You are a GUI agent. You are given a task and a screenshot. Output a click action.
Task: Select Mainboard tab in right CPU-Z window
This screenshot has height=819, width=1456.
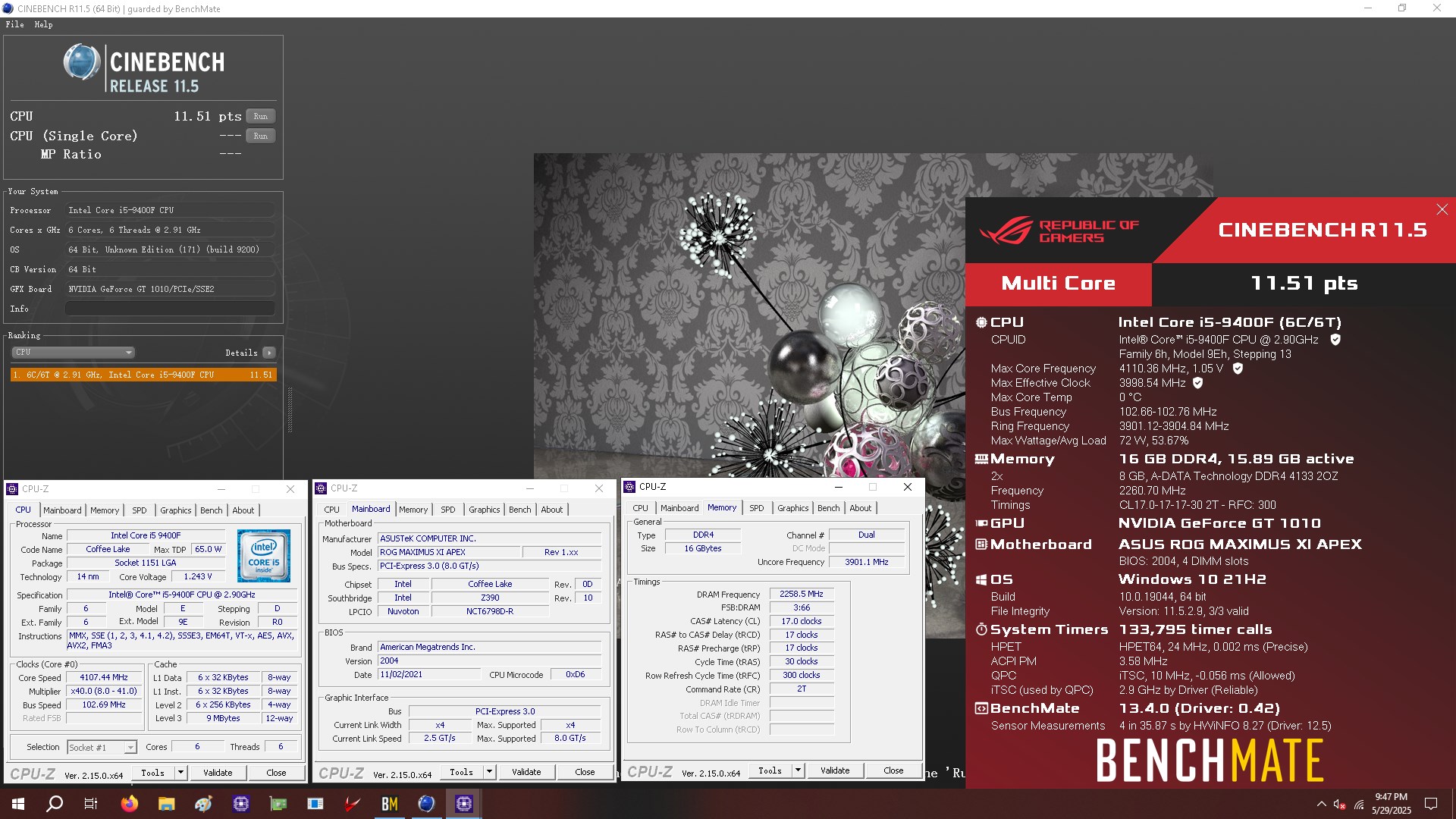pyautogui.click(x=679, y=508)
